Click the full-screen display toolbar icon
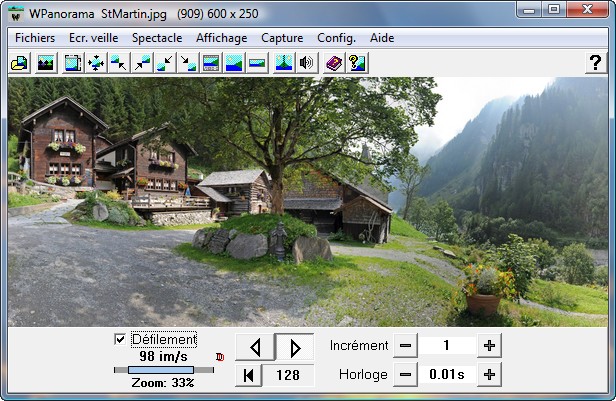This screenshot has height=401, width=616. (73, 63)
